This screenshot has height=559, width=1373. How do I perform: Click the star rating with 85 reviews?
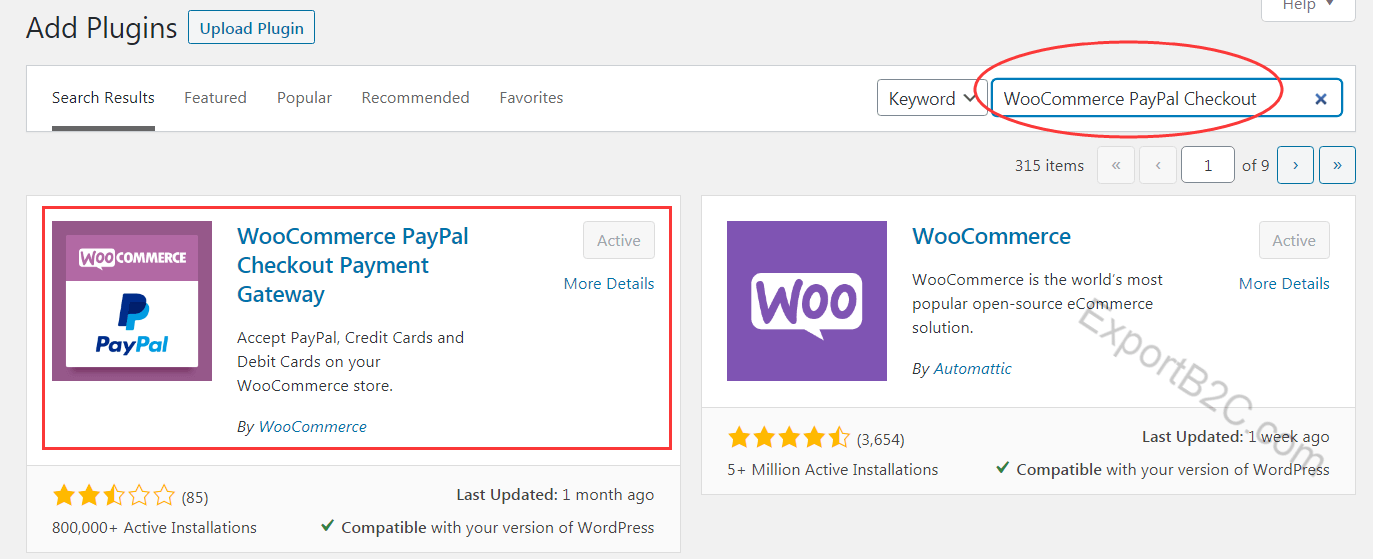pyautogui.click(x=114, y=495)
